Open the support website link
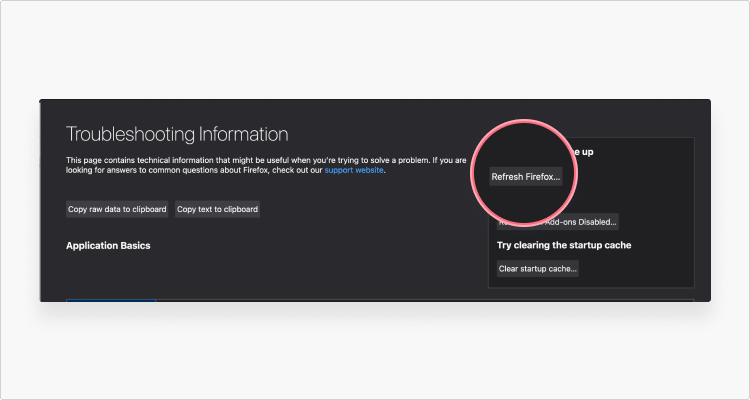The width and height of the screenshot is (750, 400). (x=354, y=170)
